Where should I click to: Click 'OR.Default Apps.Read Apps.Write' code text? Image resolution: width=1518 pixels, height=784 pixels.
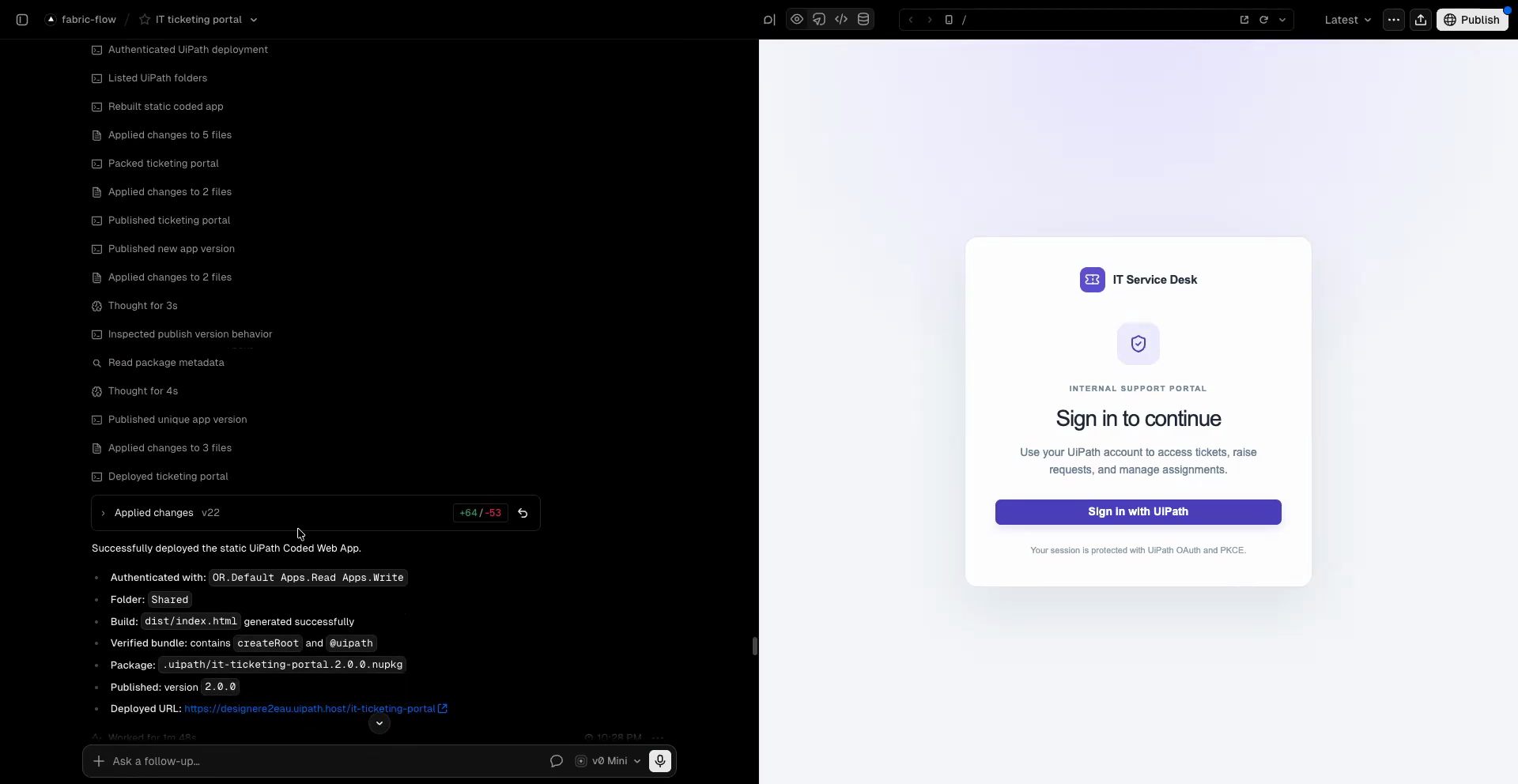coord(308,578)
